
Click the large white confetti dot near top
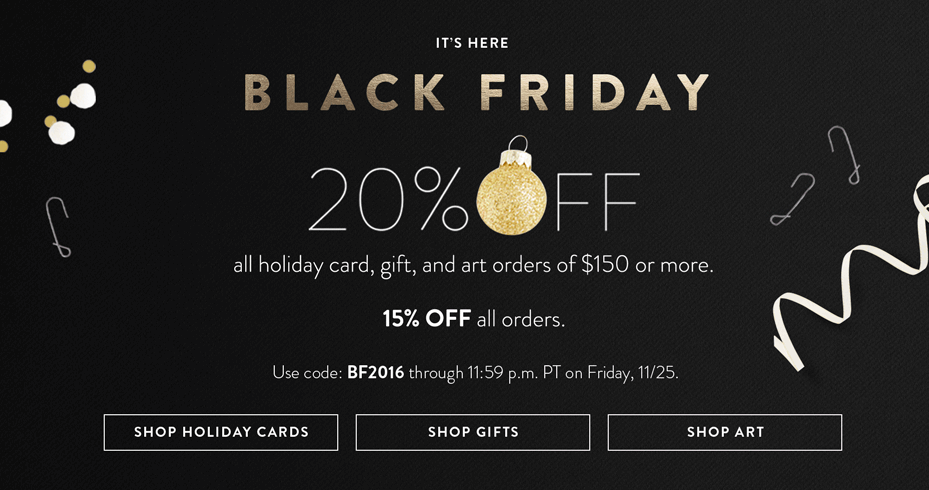tap(83, 96)
